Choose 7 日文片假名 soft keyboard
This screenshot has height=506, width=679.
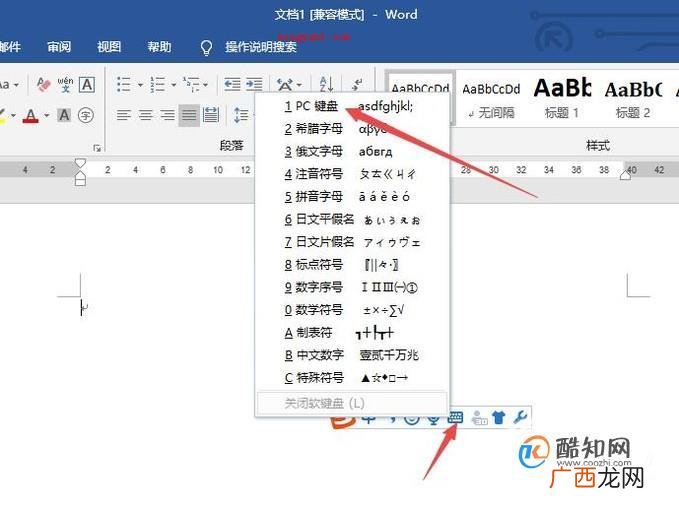pyautogui.click(x=353, y=242)
